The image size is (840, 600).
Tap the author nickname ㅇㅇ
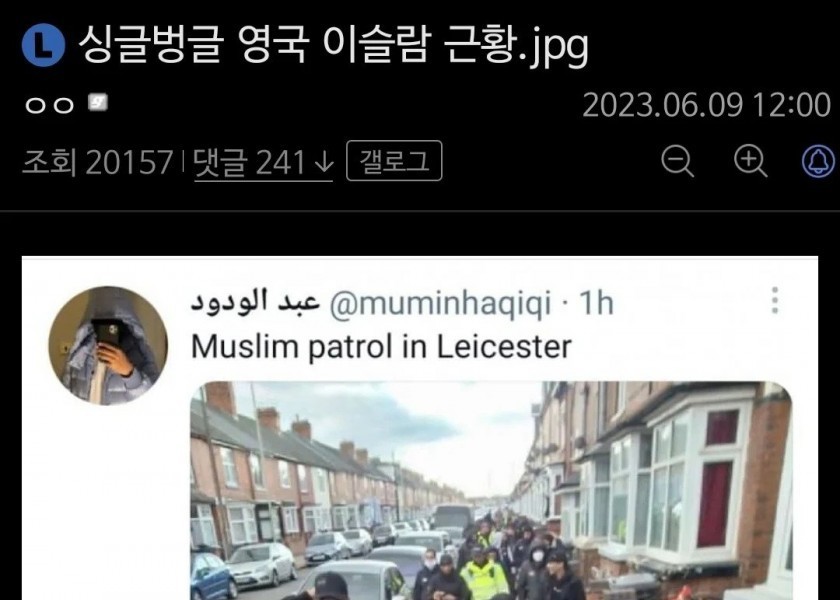49,104
